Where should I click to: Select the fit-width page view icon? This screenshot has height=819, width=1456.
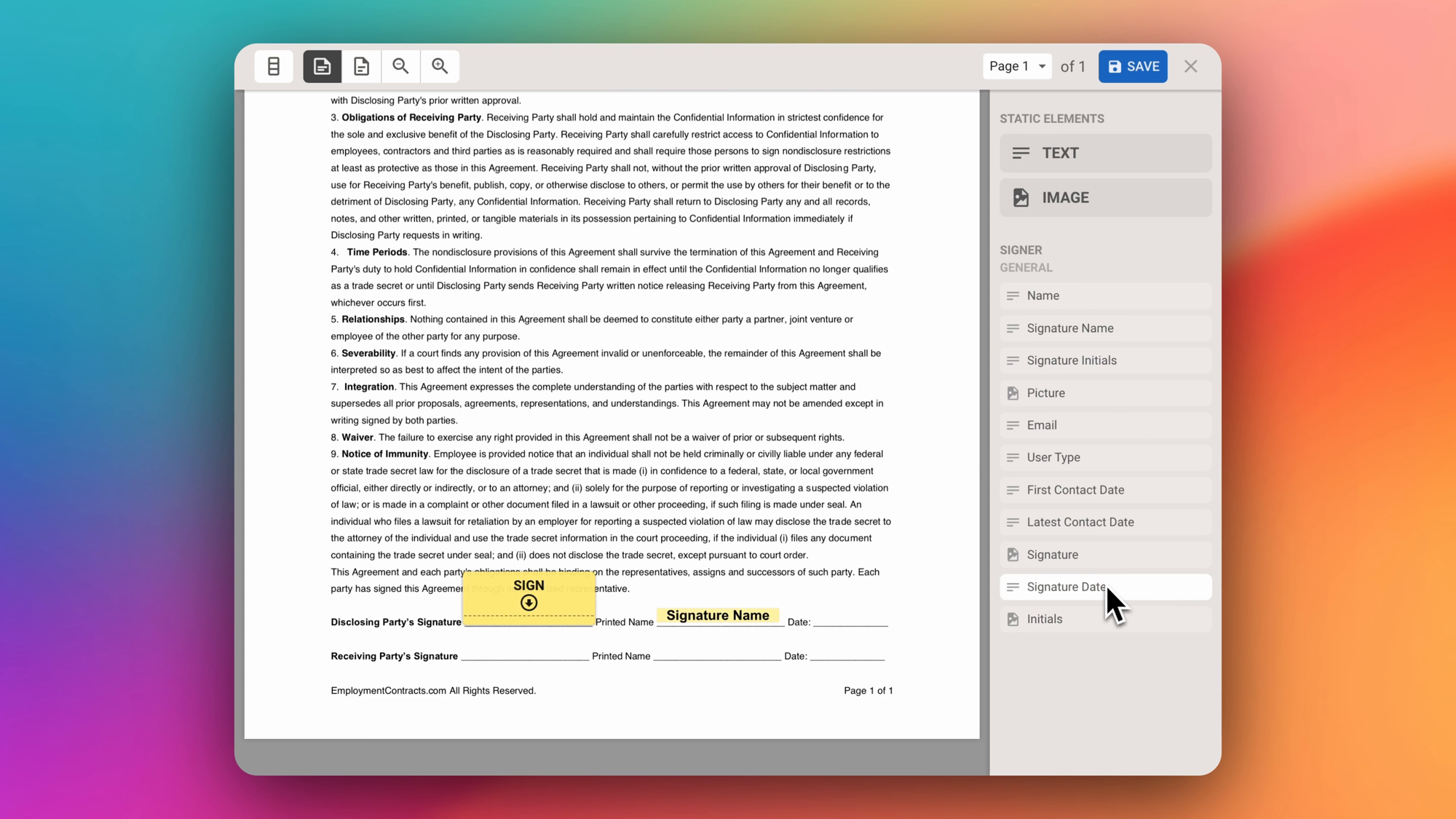coord(322,66)
